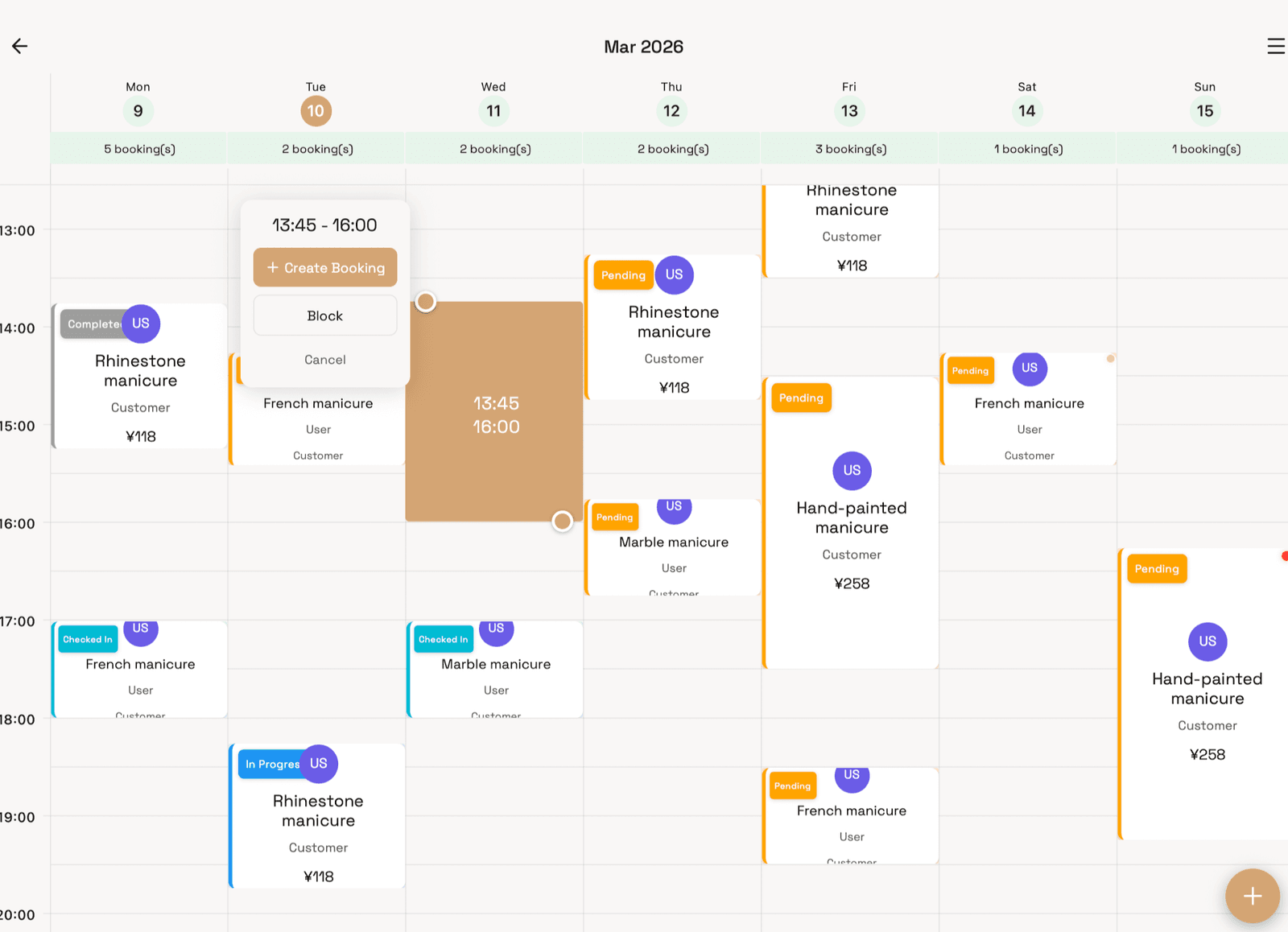Open the hamburger menu at top right
The height and width of the screenshot is (932, 1288).
[1276, 46]
